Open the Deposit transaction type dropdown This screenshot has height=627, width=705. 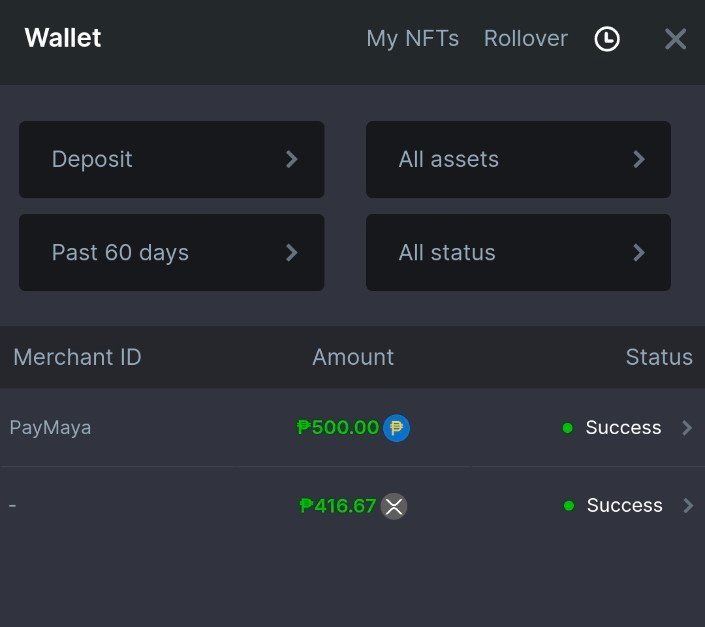(171, 160)
